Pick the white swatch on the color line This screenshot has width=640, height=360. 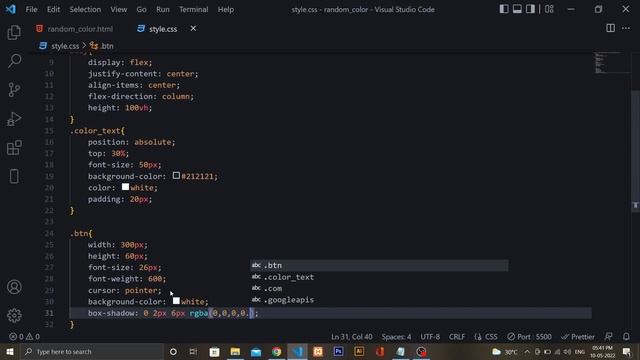click(x=125, y=187)
